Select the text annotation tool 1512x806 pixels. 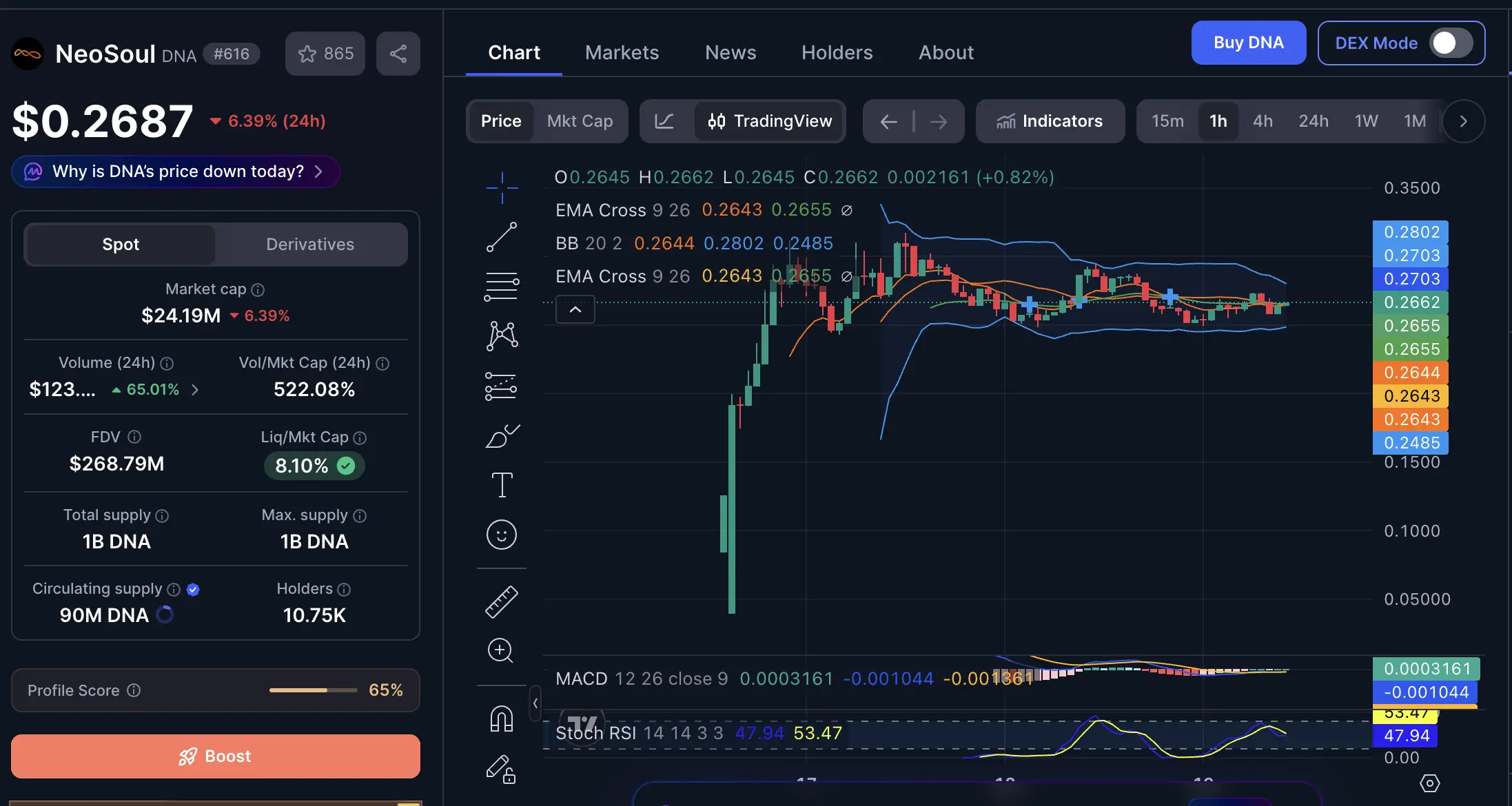click(x=502, y=485)
